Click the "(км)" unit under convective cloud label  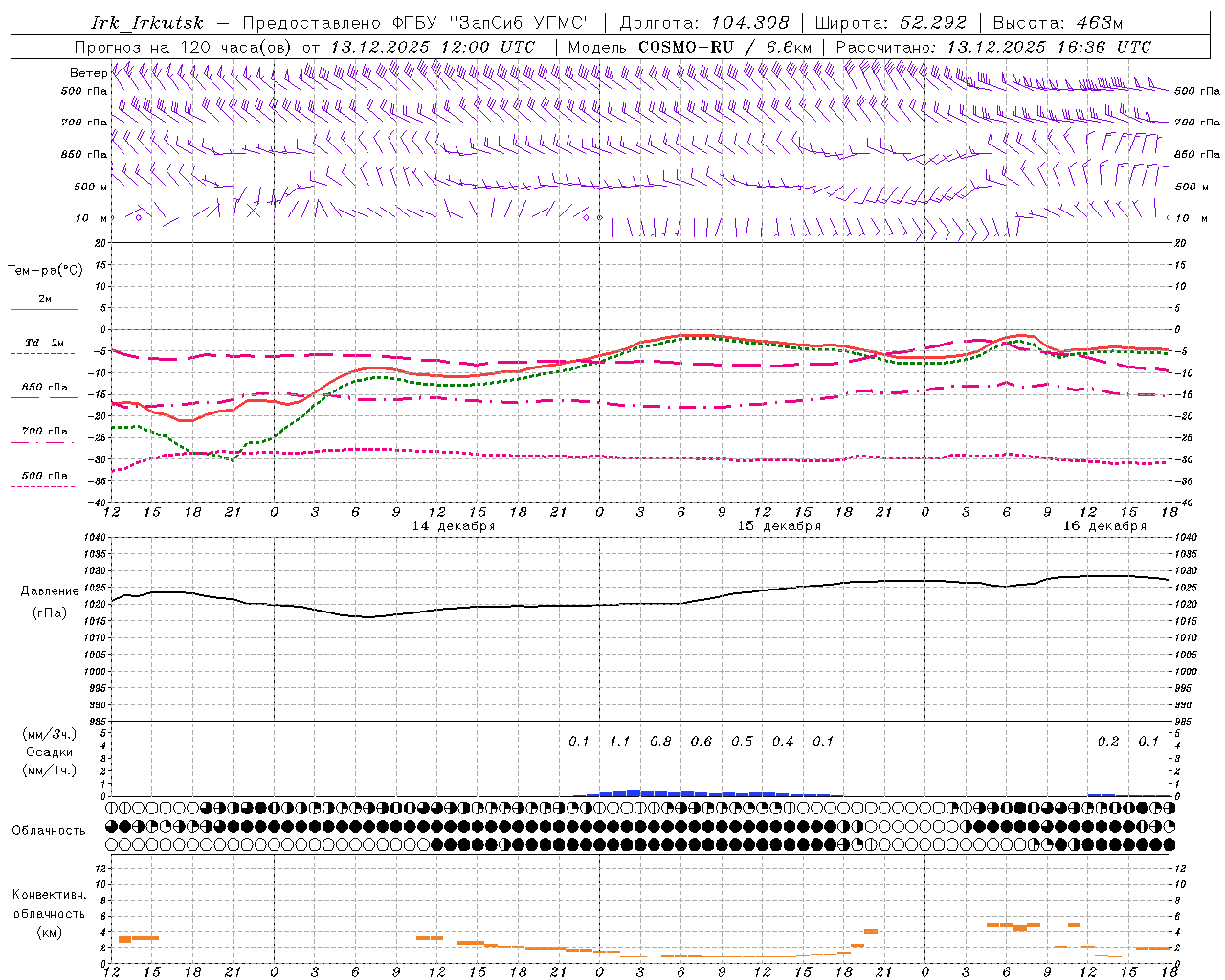point(50,931)
